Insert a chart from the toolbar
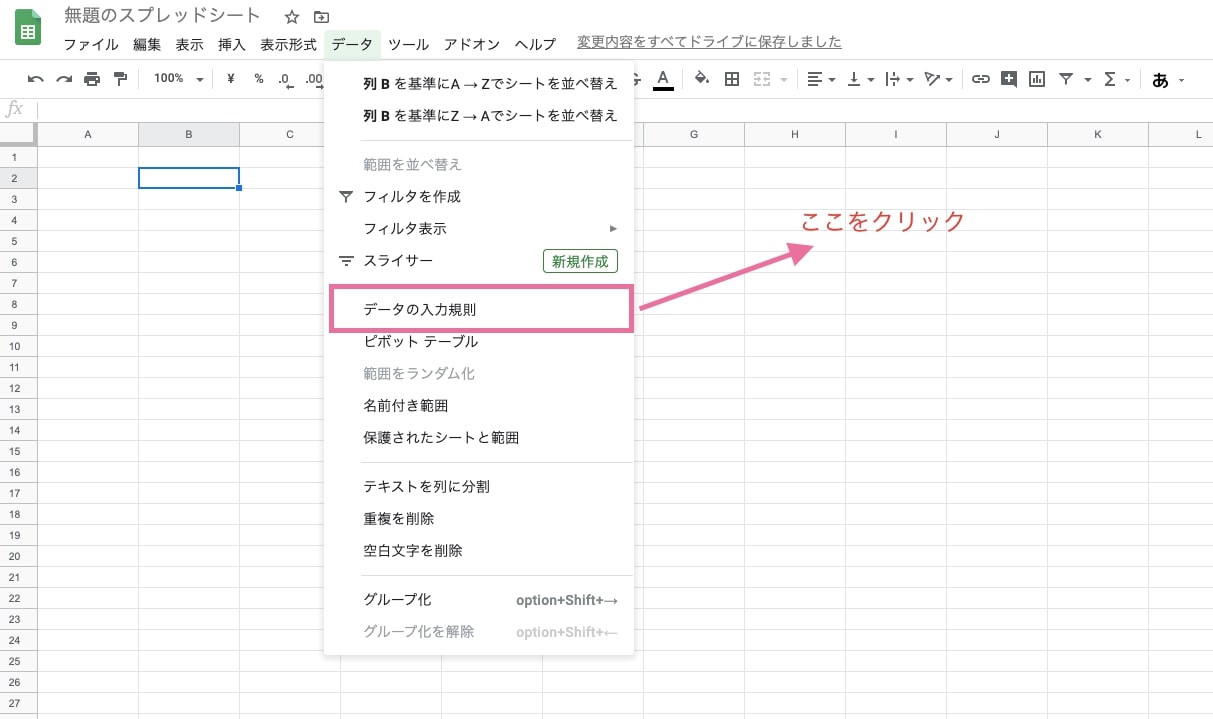Viewport: 1213px width, 719px height. pyautogui.click(x=1037, y=79)
